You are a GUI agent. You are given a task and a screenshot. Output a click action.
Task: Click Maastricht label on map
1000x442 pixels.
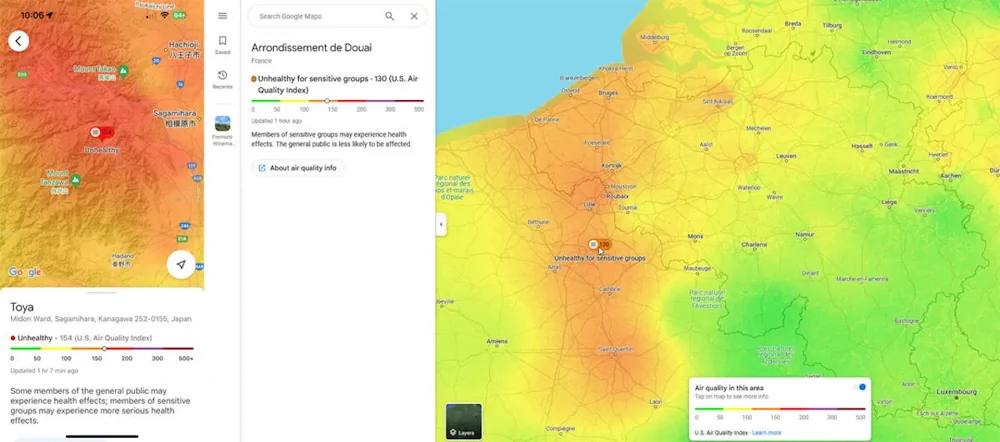coord(904,172)
